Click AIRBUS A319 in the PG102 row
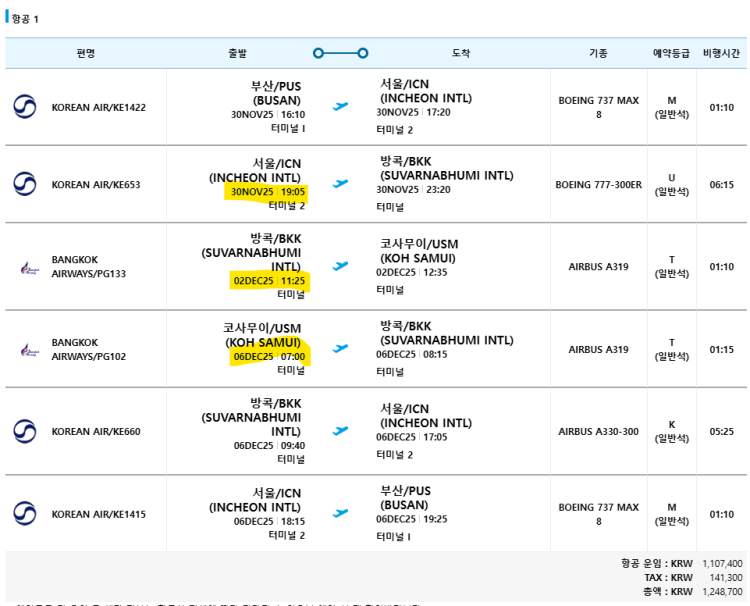The image size is (750, 606). pyautogui.click(x=598, y=350)
